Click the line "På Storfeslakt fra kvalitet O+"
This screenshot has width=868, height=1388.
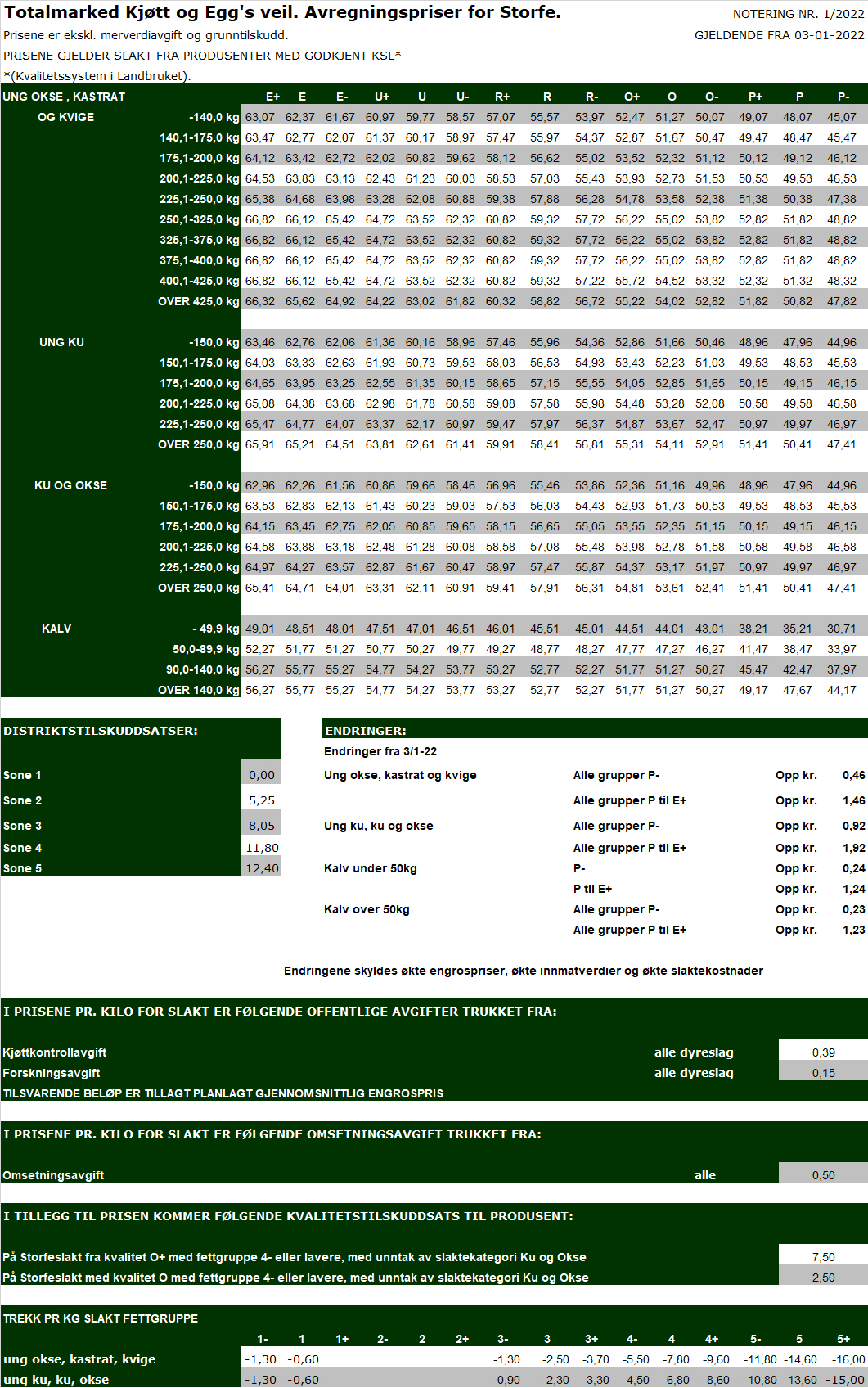point(295,1257)
